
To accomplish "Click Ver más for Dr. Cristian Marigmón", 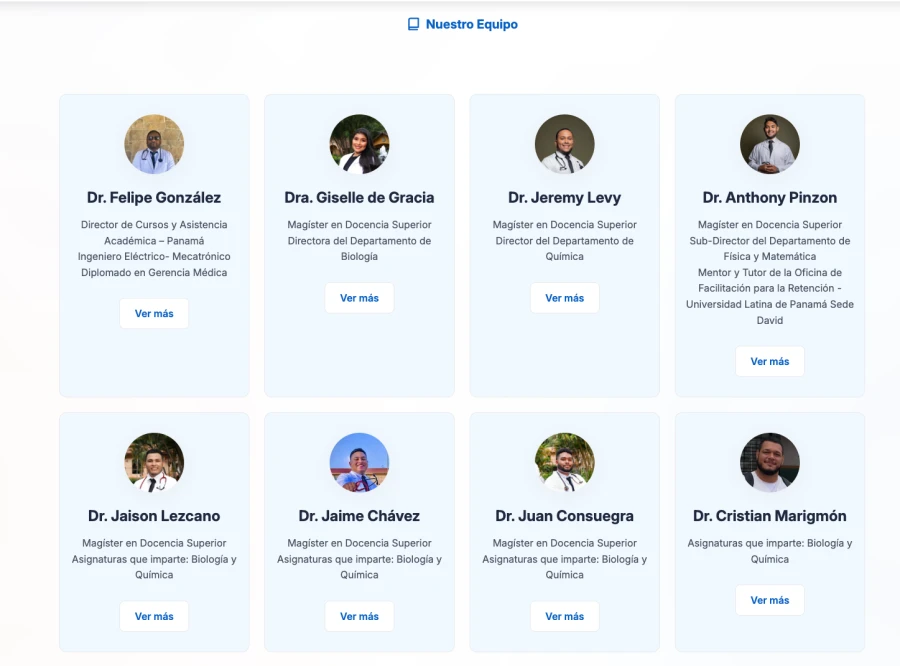I will click(x=769, y=600).
